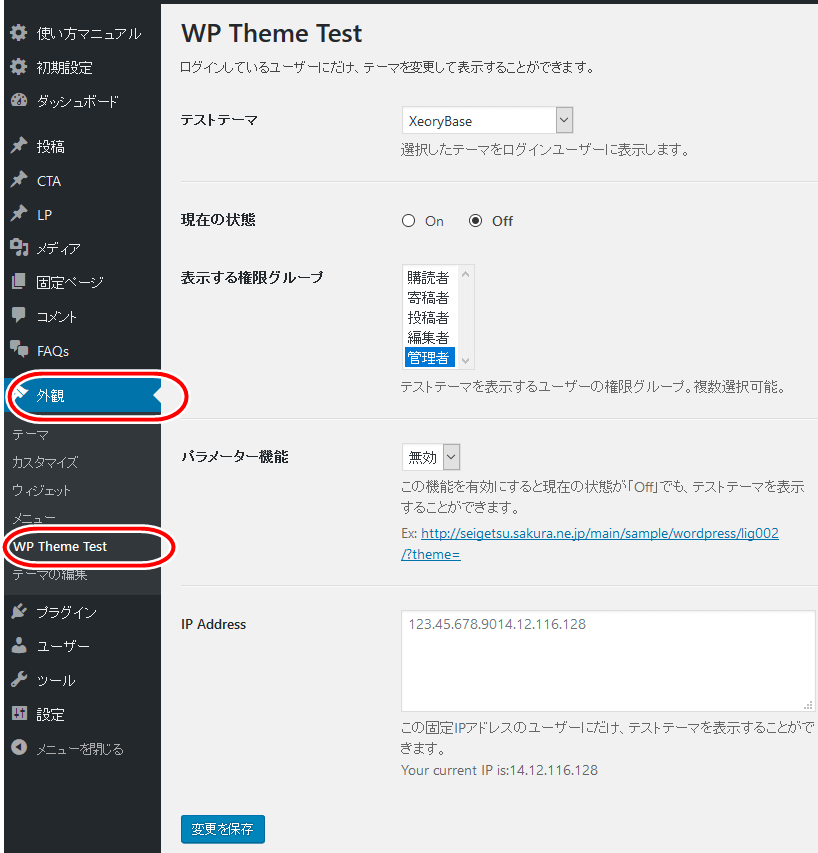This screenshot has width=818, height=853.
Task: Click the FAQs chat icon
Action: [x=19, y=349]
